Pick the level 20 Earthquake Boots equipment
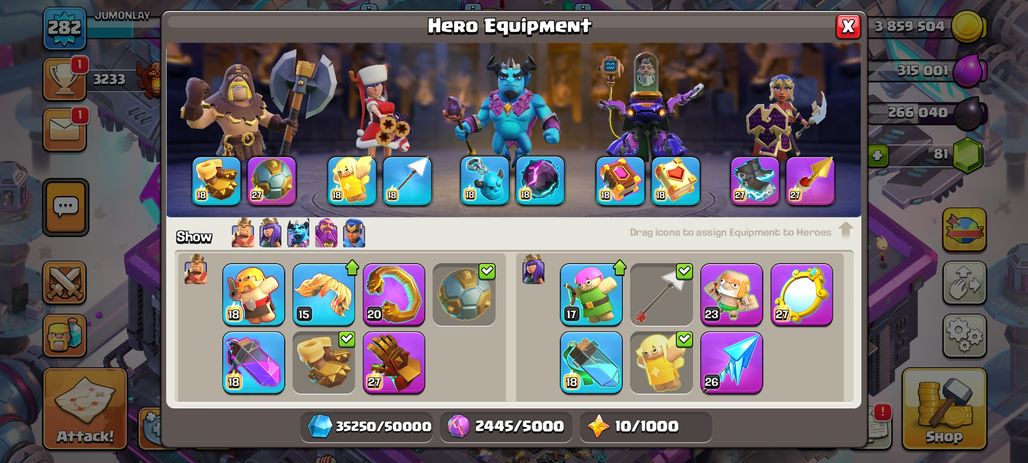The height and width of the screenshot is (463, 1028). coord(393,294)
